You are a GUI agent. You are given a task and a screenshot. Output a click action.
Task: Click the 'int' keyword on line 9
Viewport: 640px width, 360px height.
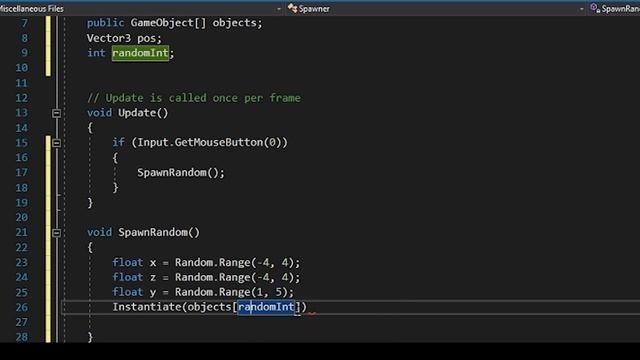point(96,53)
